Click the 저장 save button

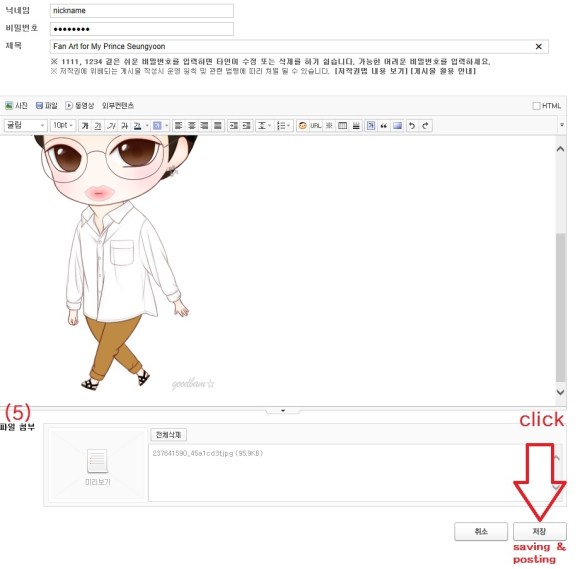point(539,532)
